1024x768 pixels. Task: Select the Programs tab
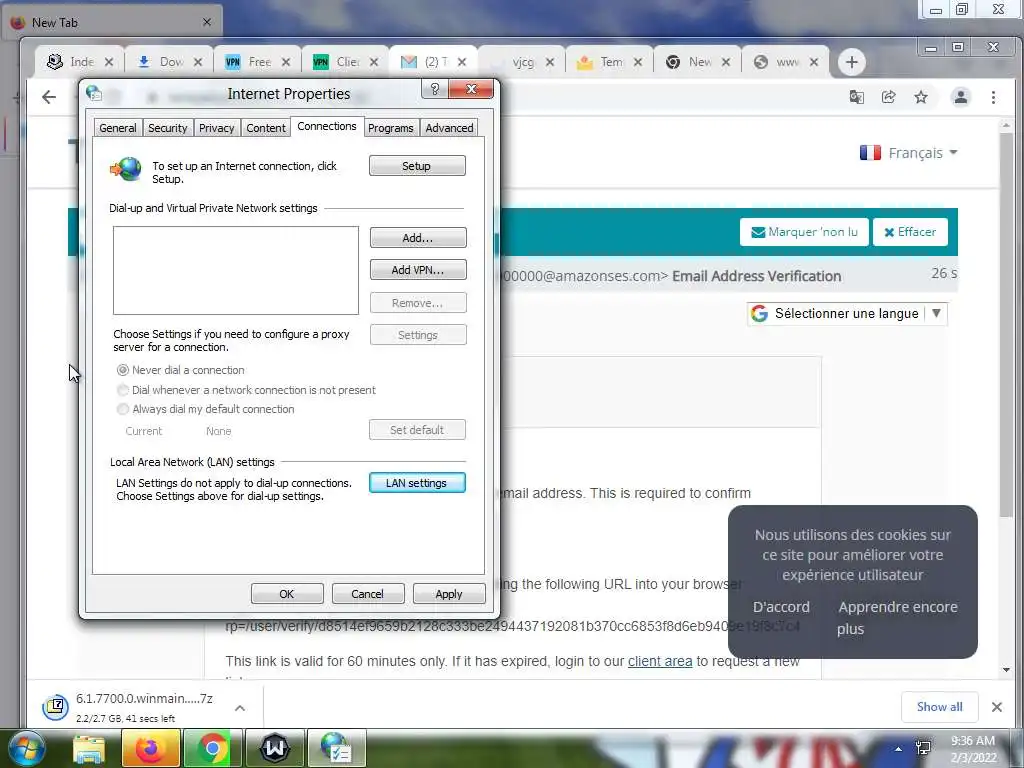pyautogui.click(x=391, y=128)
